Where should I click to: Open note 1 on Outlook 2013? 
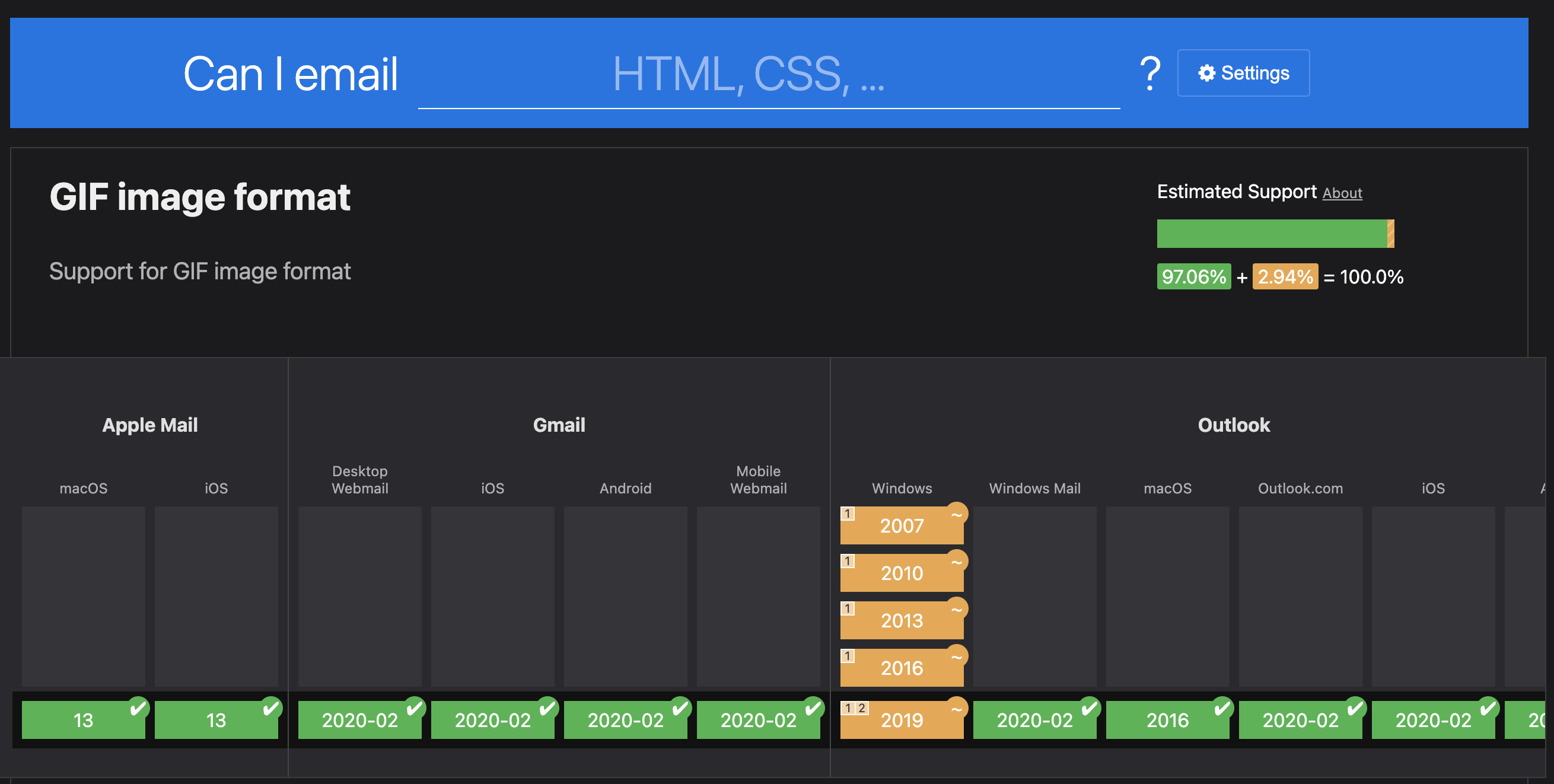click(848, 609)
